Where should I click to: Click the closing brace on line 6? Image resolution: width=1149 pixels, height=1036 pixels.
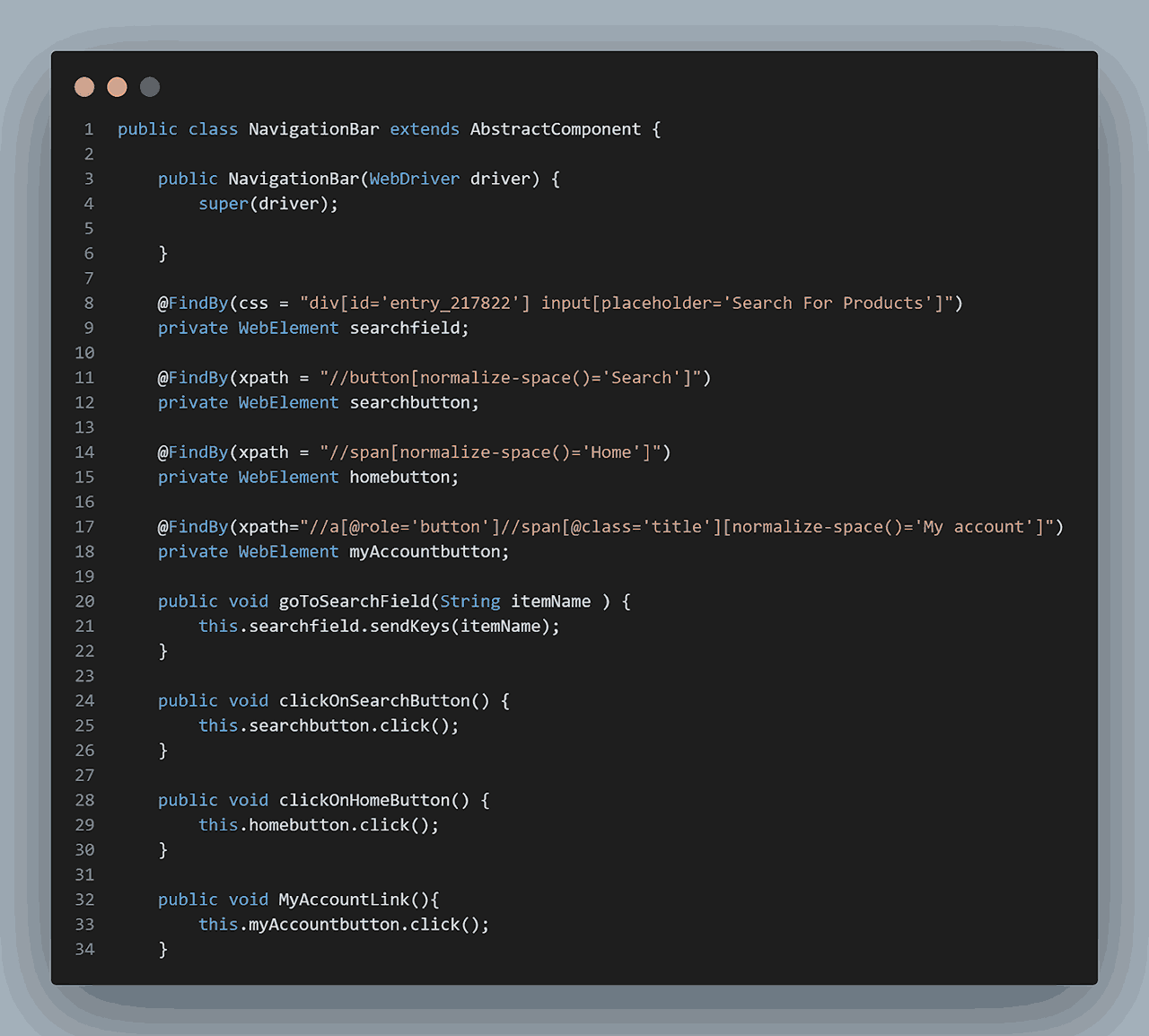point(162,253)
